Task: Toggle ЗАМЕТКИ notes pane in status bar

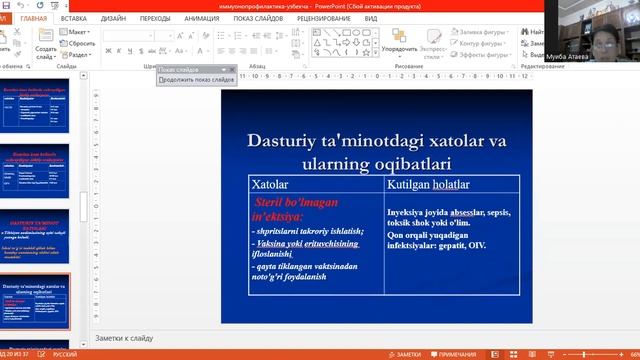Action: 404,354
